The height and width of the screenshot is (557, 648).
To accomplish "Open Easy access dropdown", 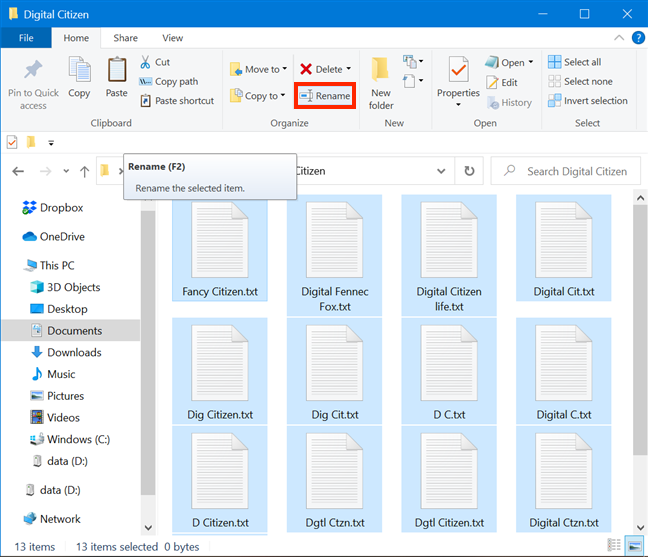I will click(413, 81).
